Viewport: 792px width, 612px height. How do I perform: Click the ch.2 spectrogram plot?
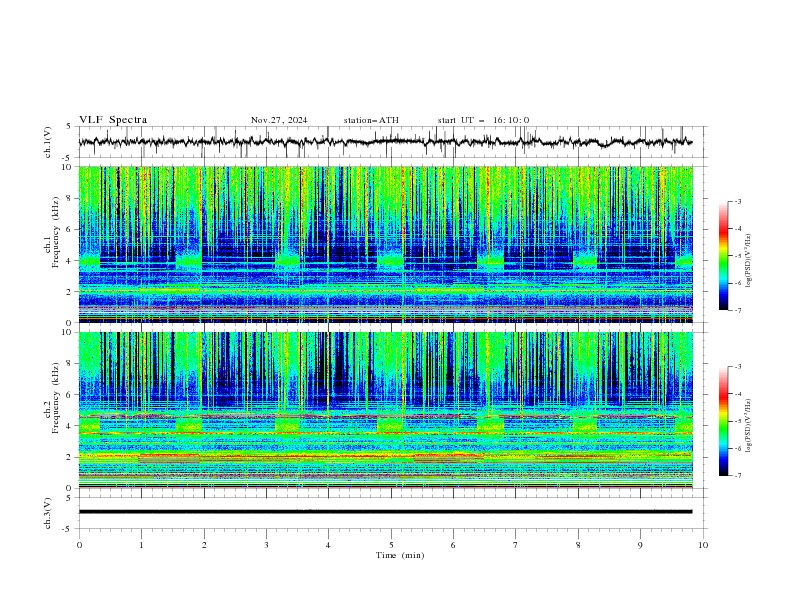(386, 410)
